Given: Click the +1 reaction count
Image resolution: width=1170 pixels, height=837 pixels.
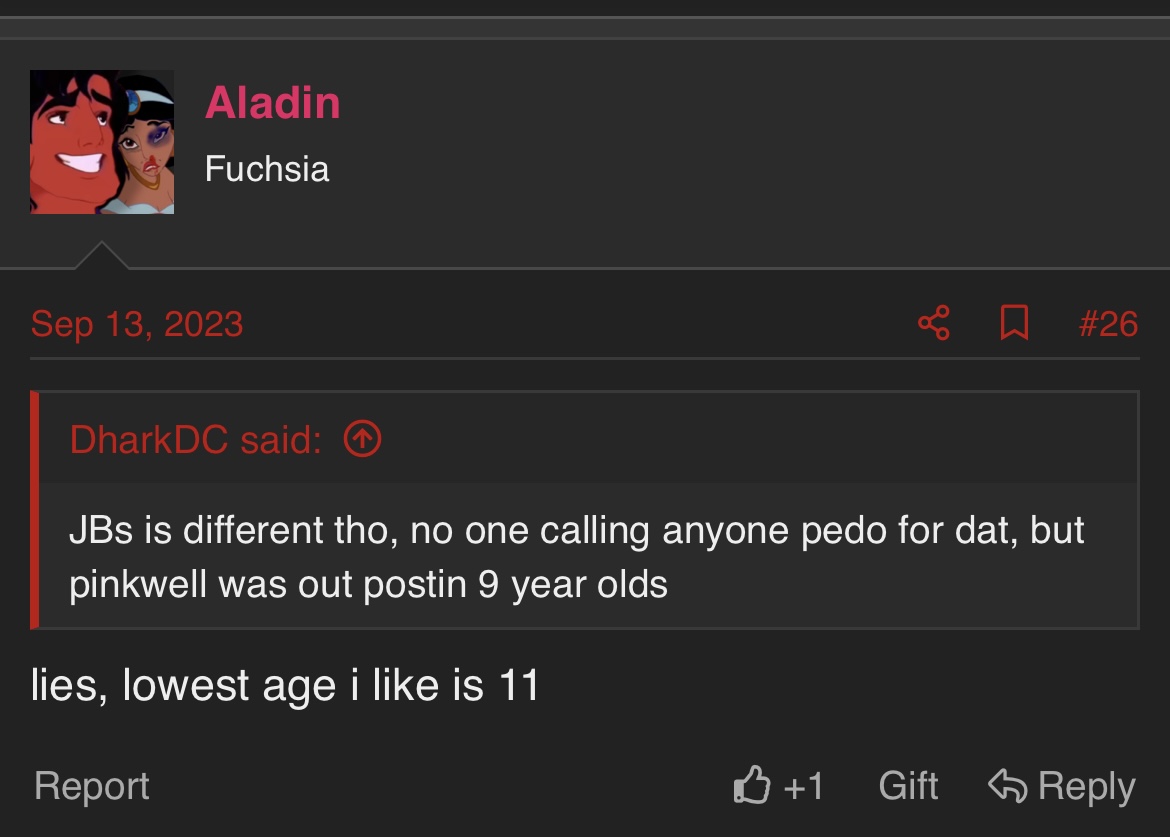Looking at the screenshot, I should click(804, 786).
